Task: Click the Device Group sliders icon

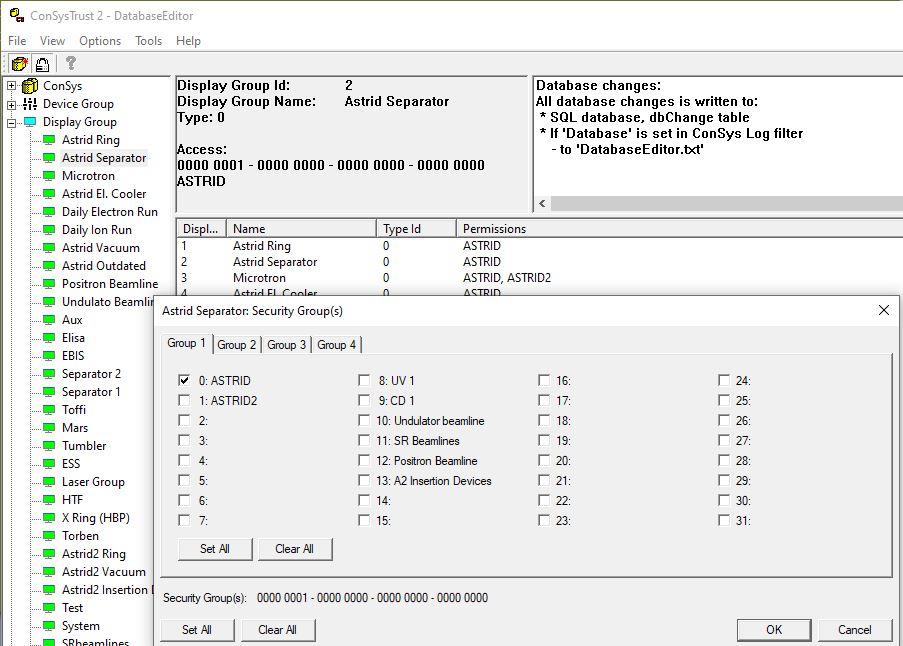Action: tap(30, 104)
